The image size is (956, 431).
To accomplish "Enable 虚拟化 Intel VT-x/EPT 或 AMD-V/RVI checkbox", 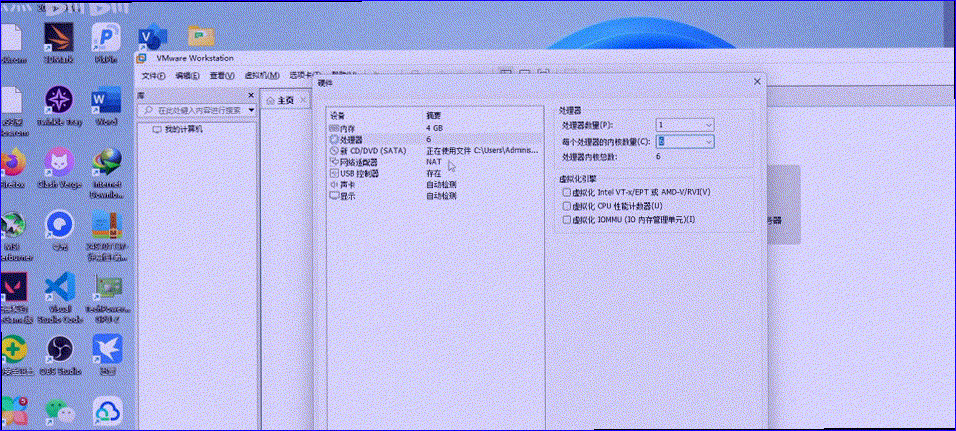I will pos(567,192).
